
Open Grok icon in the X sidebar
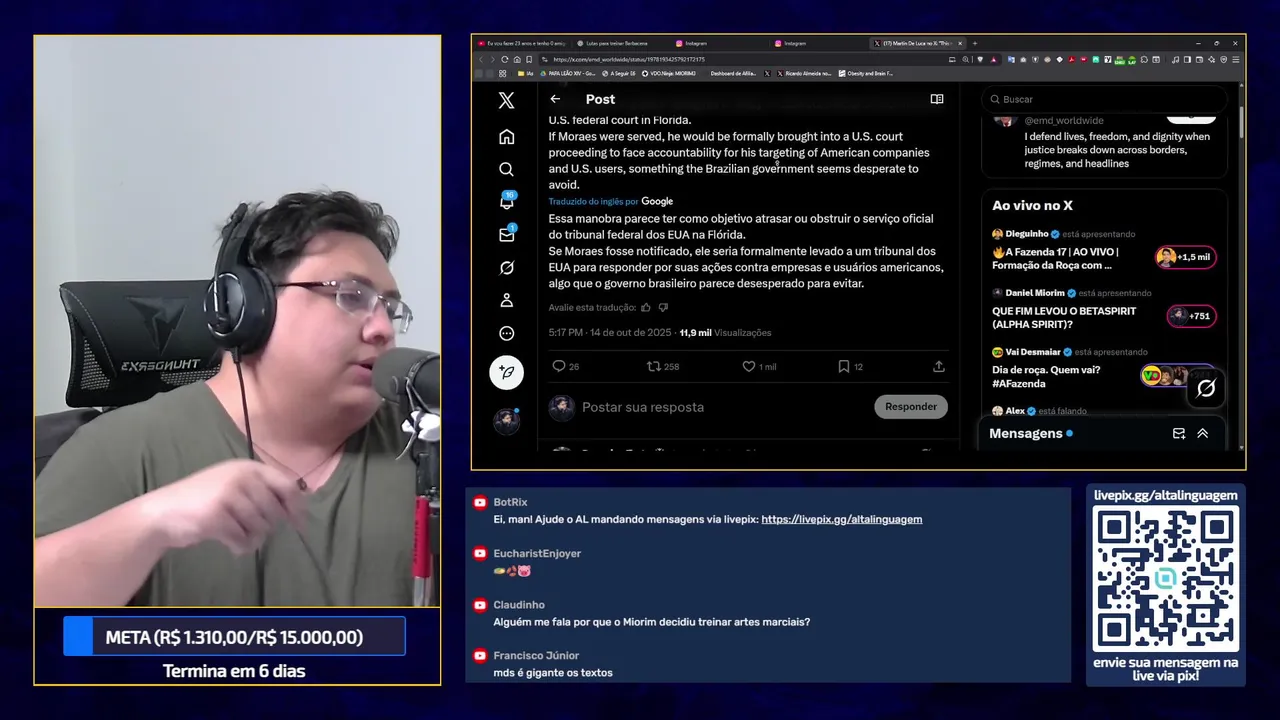click(506, 267)
